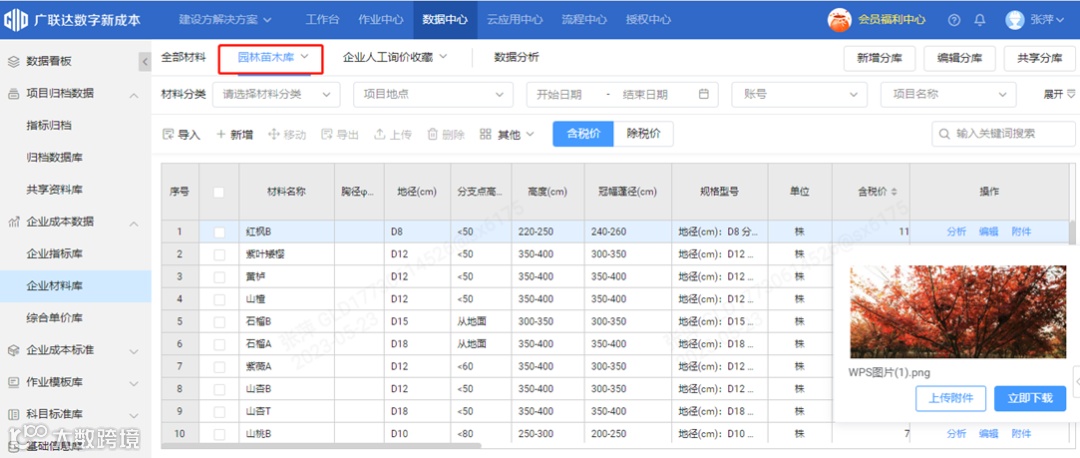Image resolution: width=1080 pixels, height=458 pixels.
Task: Click the 共享分库 button
Action: point(1039,59)
